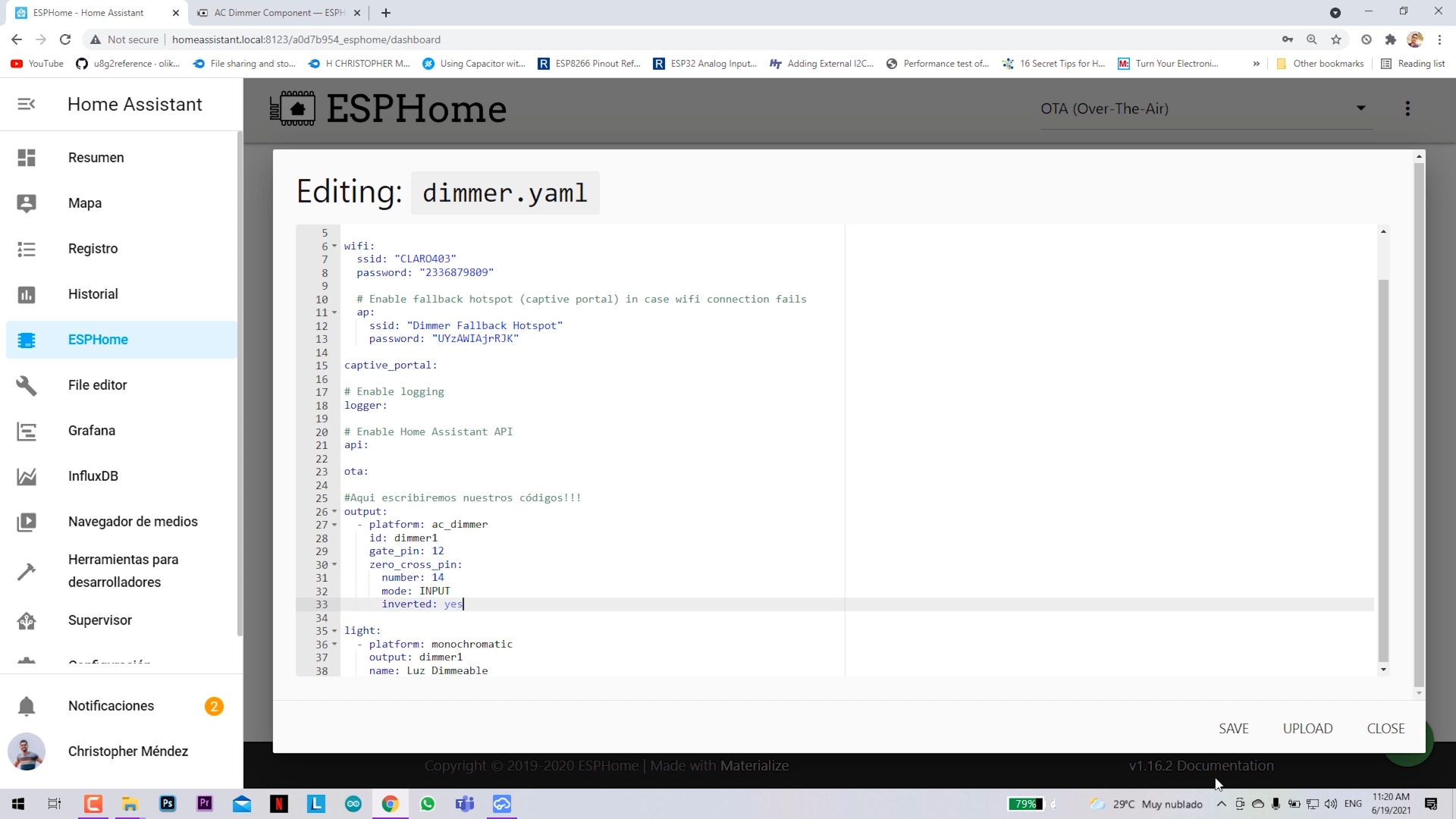This screenshot has width=1456, height=819.
Task: Open WhatsApp from the taskbar
Action: pyautogui.click(x=428, y=804)
